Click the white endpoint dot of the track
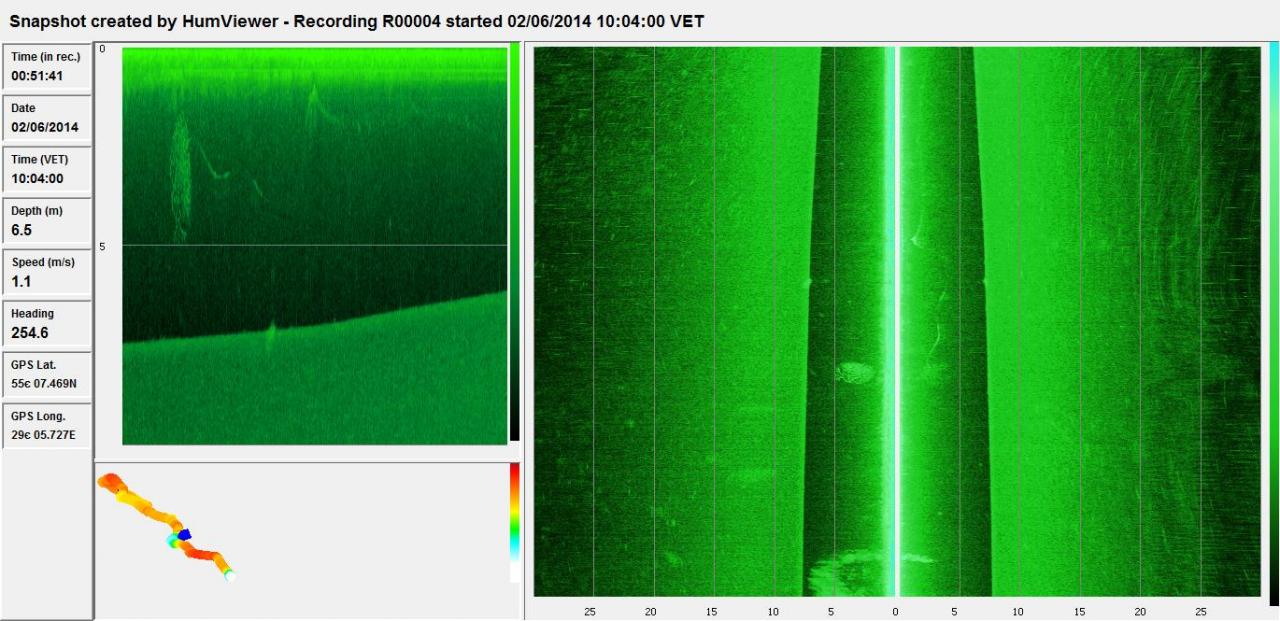The width and height of the screenshot is (1280, 621). [230, 576]
